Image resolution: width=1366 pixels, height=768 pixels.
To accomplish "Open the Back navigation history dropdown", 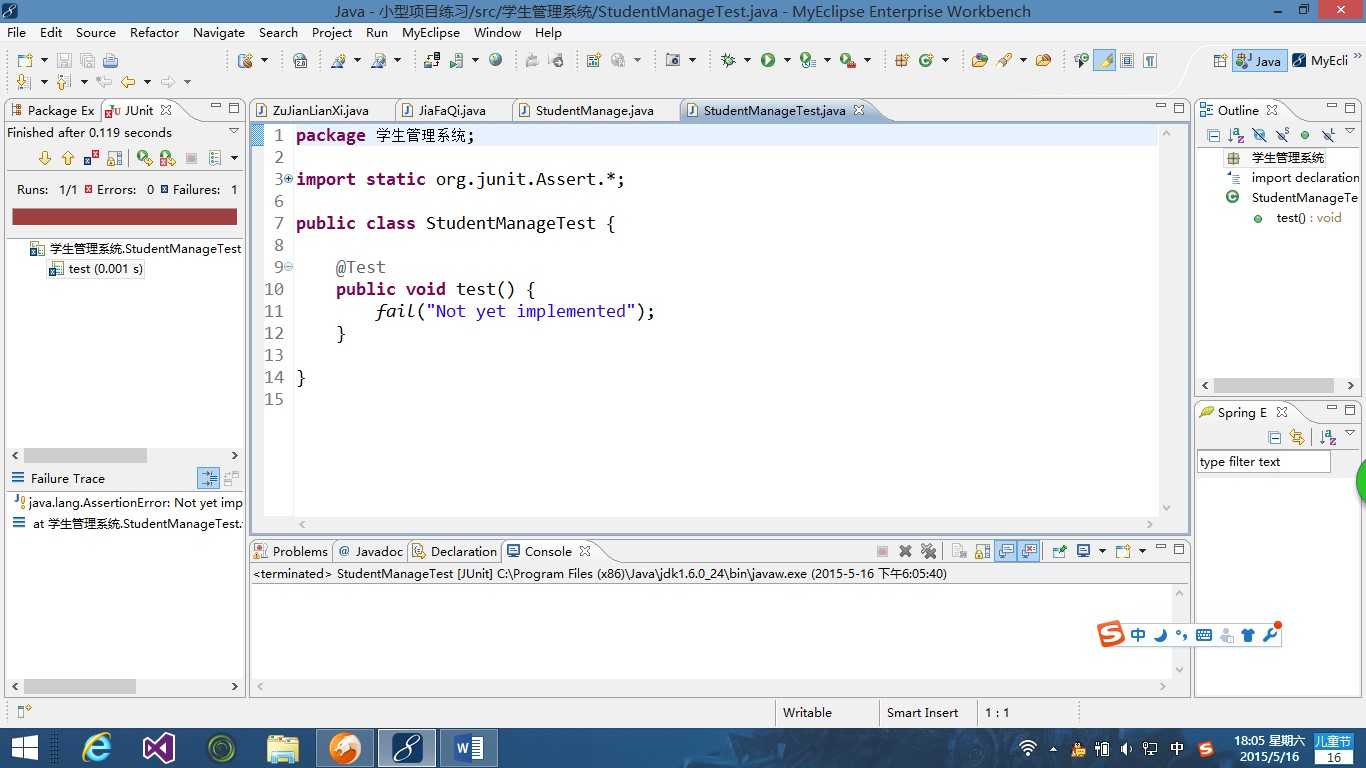I will click(x=147, y=82).
